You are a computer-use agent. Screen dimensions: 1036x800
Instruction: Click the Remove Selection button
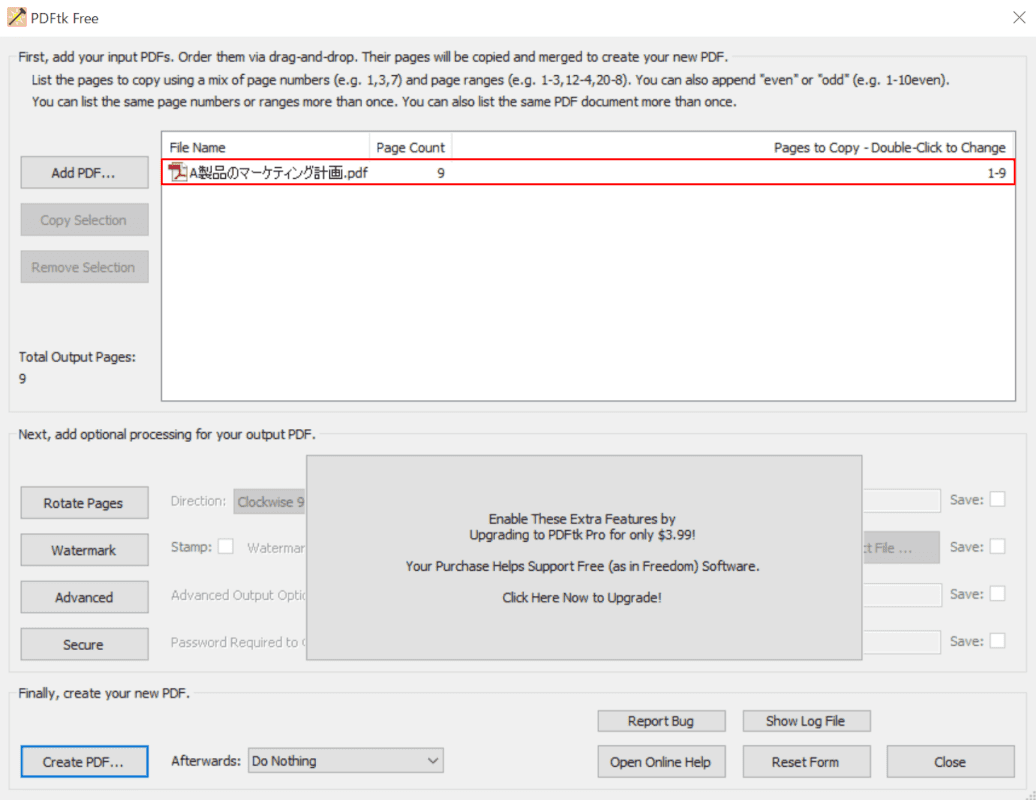[x=84, y=267]
